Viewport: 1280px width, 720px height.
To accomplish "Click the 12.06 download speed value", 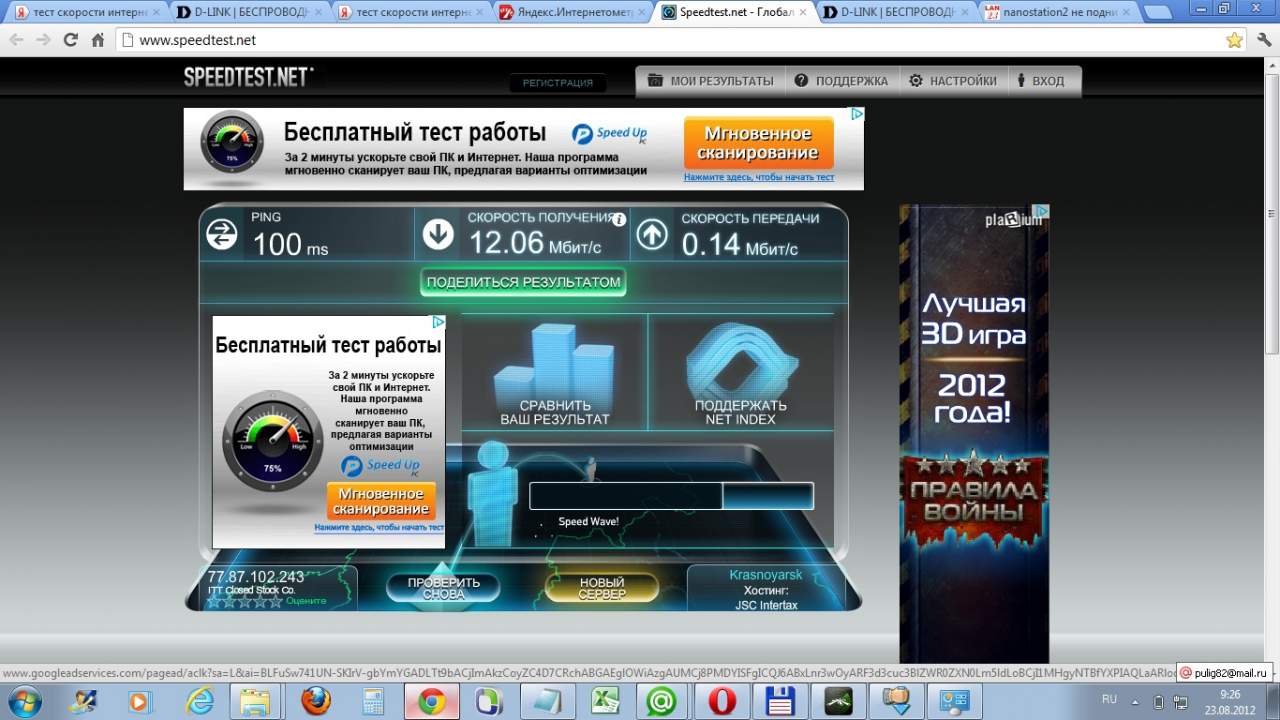I will [x=506, y=242].
